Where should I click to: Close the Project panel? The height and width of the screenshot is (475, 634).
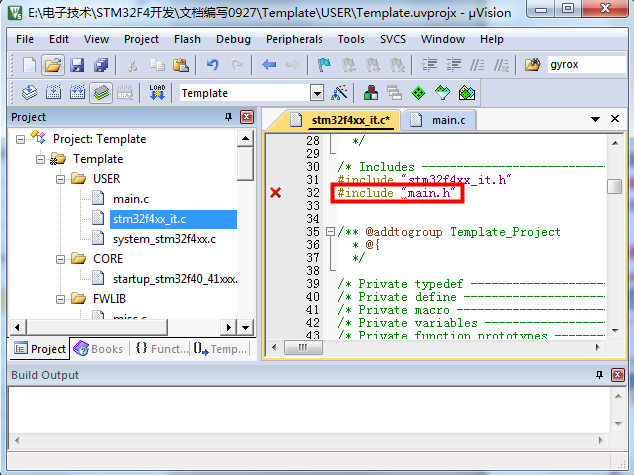coord(247,117)
